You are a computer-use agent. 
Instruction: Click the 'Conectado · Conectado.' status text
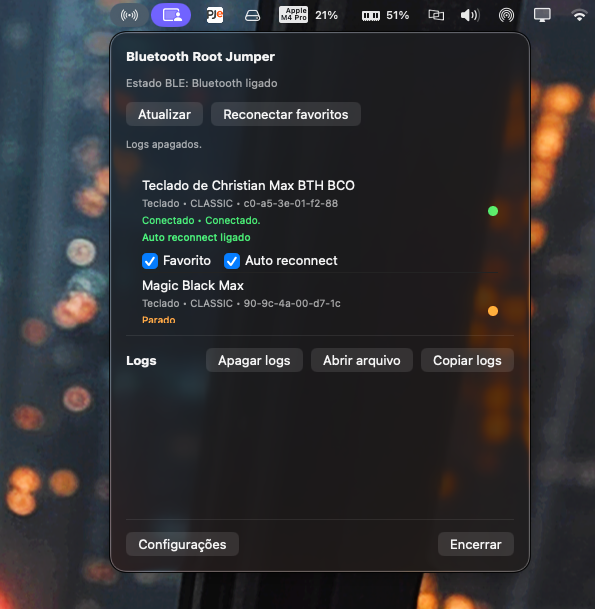[201, 220]
